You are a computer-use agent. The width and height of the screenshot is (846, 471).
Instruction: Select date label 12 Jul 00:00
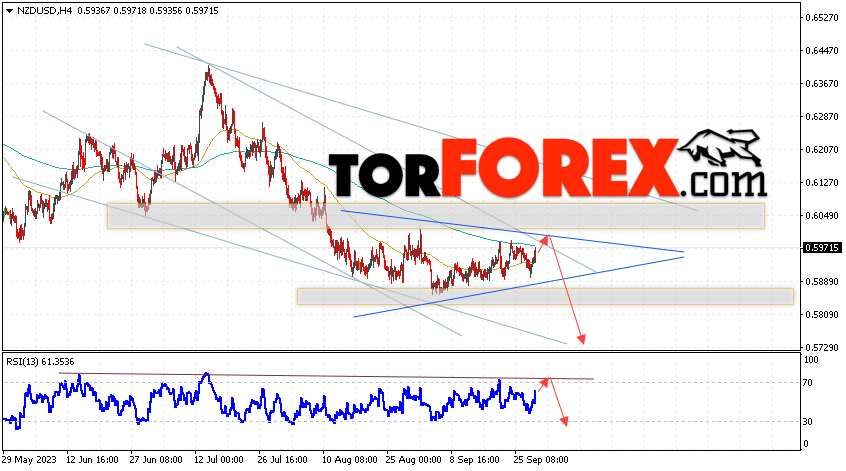(219, 460)
